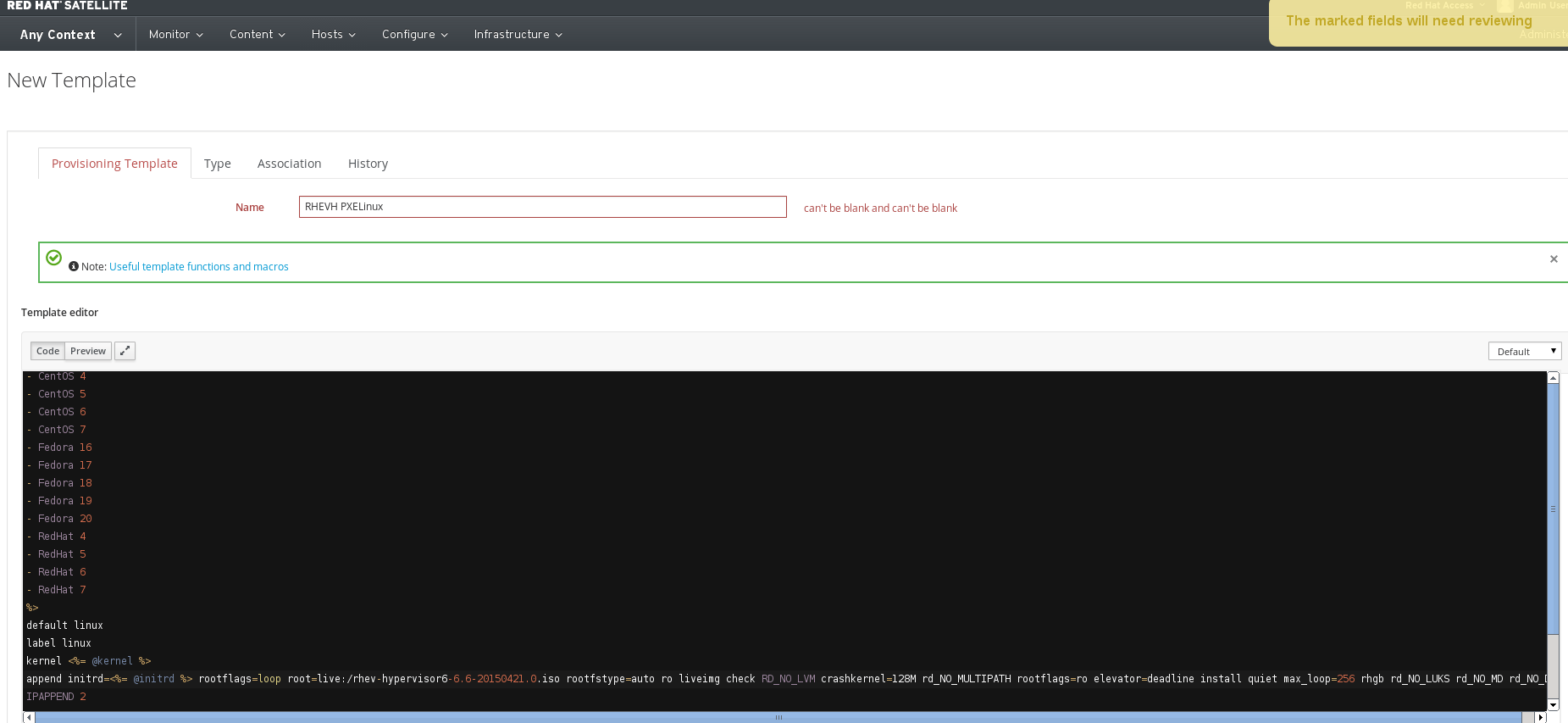Switch to the History tab
The image size is (1568, 723).
click(368, 164)
